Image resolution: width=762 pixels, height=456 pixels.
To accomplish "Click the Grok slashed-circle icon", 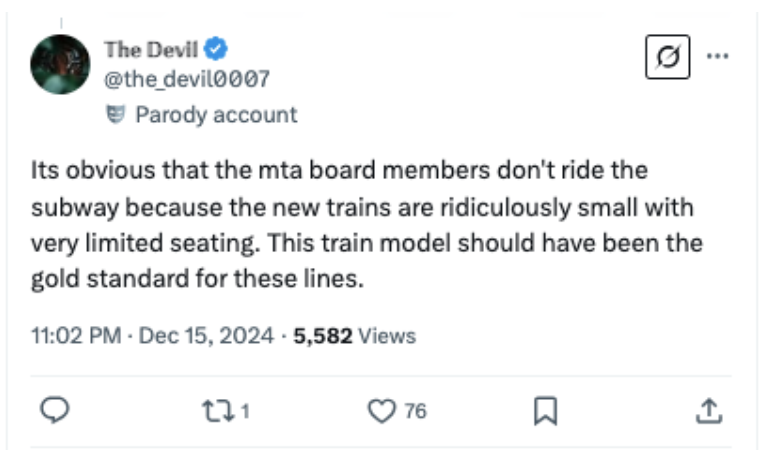I will [668, 57].
